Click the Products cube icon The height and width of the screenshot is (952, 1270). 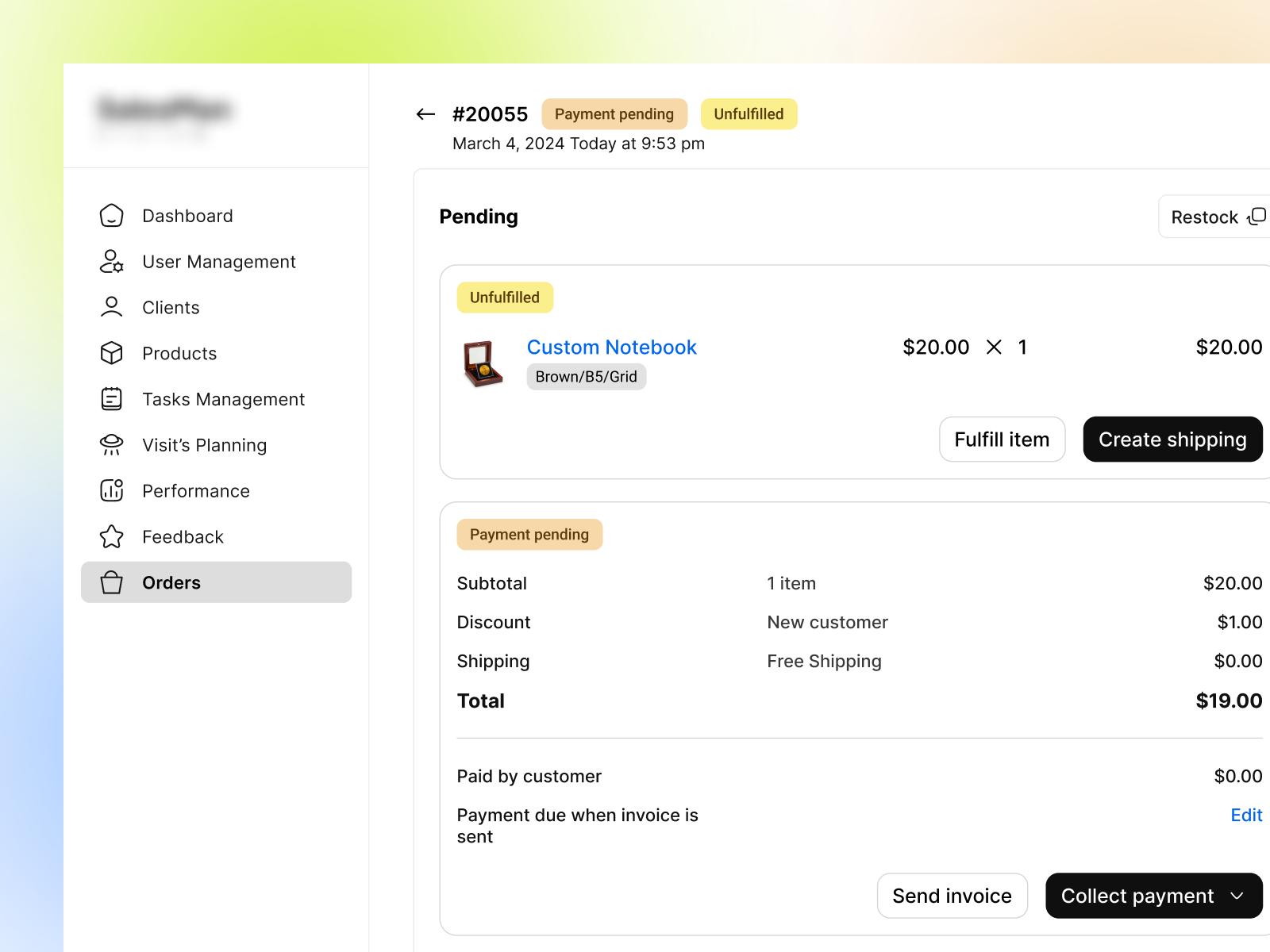coord(112,353)
